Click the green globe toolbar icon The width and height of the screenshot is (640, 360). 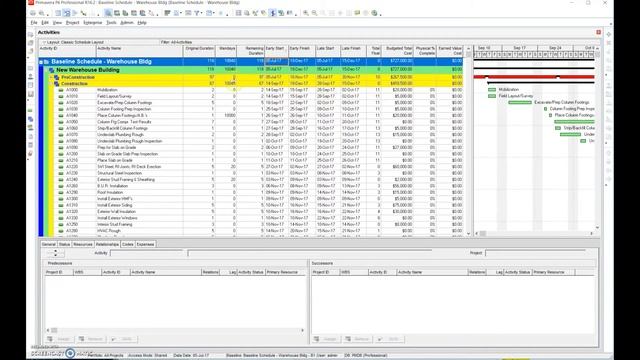pyautogui.click(x=374, y=13)
